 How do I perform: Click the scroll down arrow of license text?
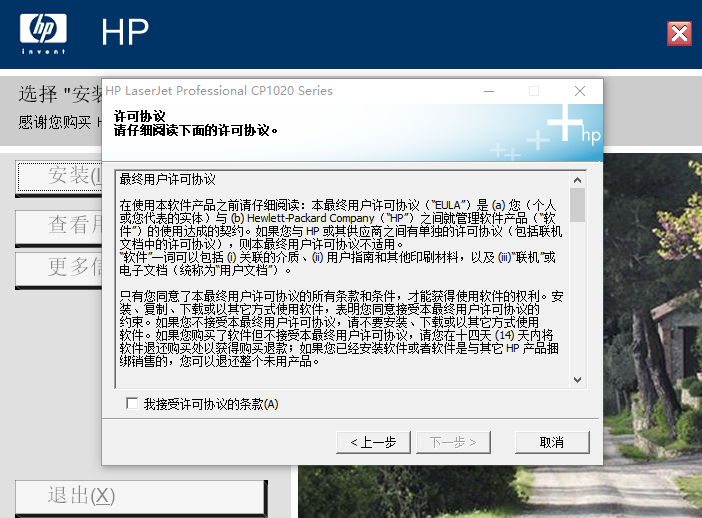(x=578, y=380)
